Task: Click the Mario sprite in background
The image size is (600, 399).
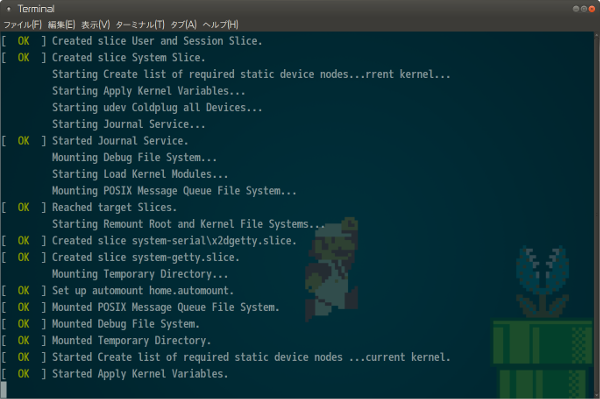Action: 331,269
